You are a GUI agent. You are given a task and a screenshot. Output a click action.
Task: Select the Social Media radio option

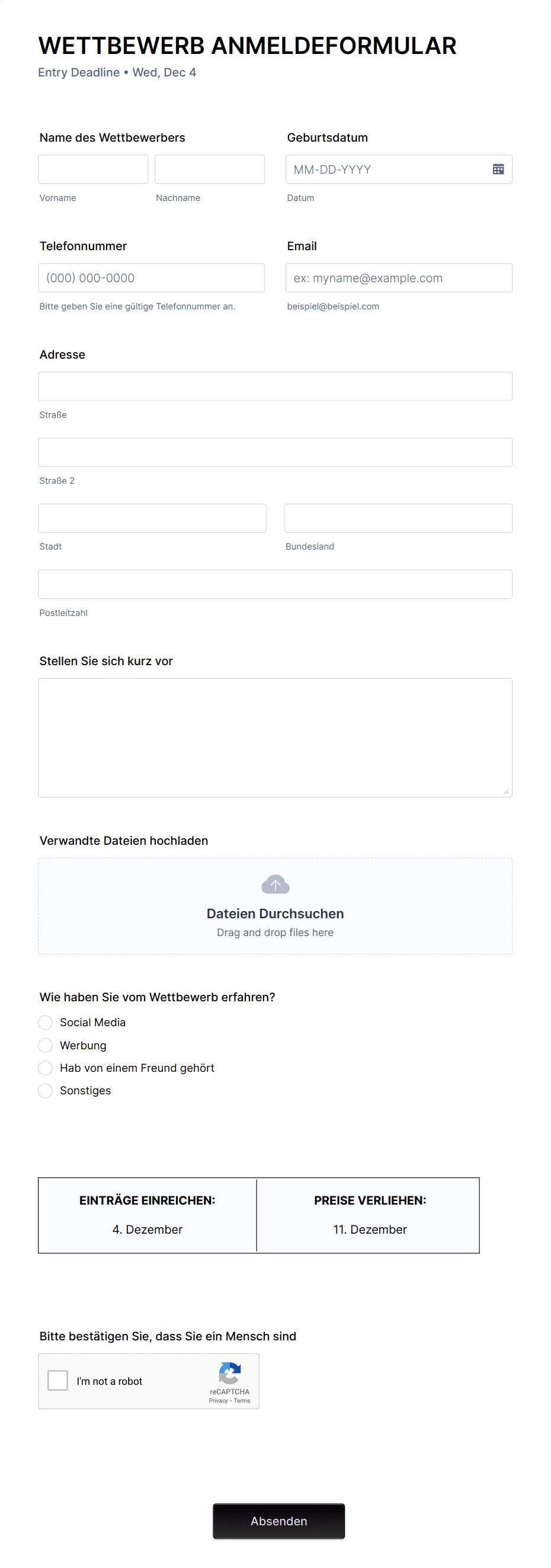coord(45,1022)
